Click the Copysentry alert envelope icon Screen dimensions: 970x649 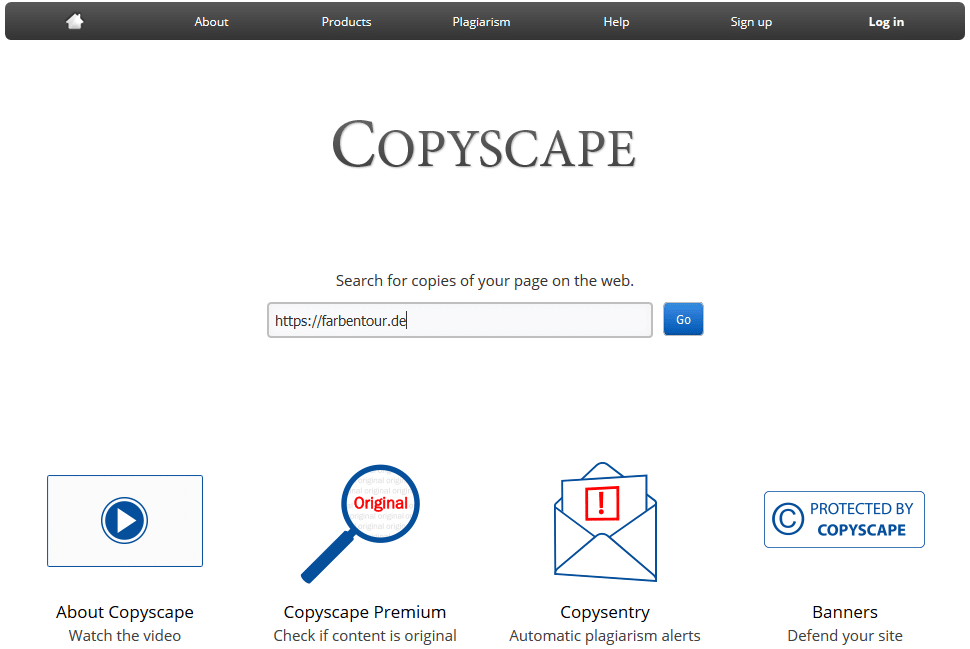pyautogui.click(x=605, y=522)
